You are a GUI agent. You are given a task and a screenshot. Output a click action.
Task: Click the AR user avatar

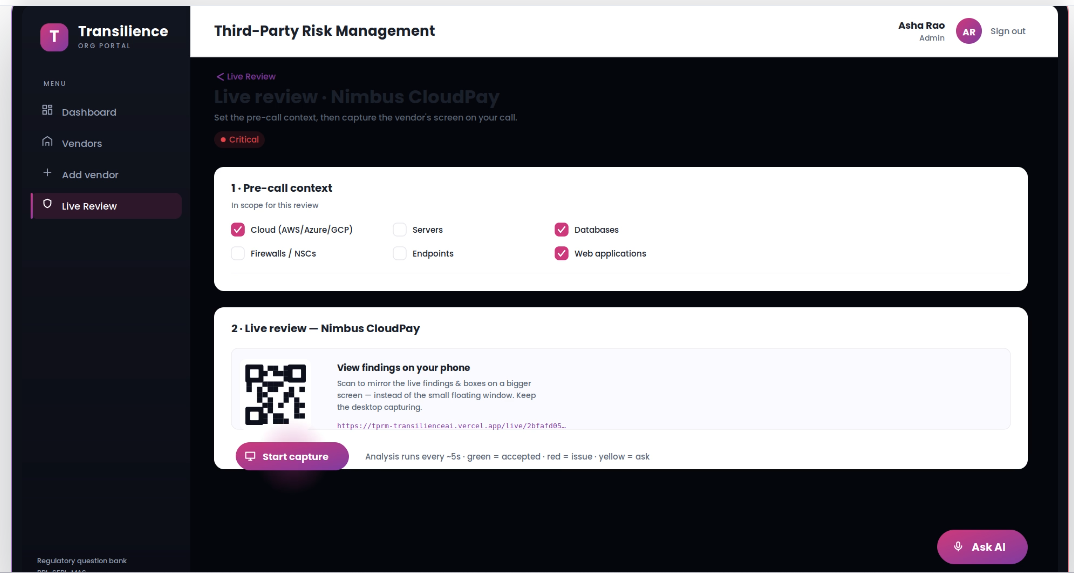pyautogui.click(x=969, y=31)
